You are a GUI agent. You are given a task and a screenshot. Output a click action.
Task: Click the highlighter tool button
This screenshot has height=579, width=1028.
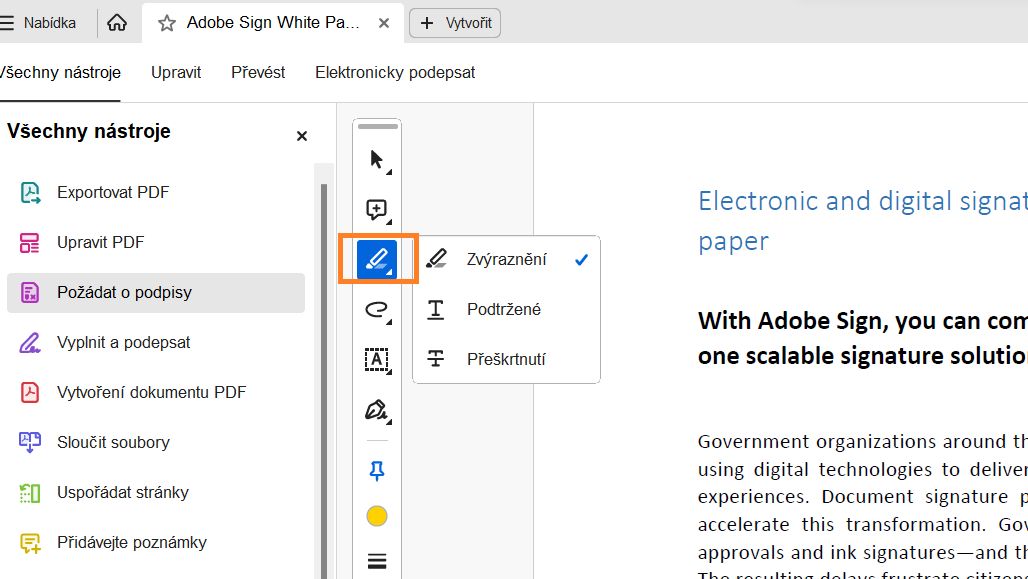(x=377, y=260)
